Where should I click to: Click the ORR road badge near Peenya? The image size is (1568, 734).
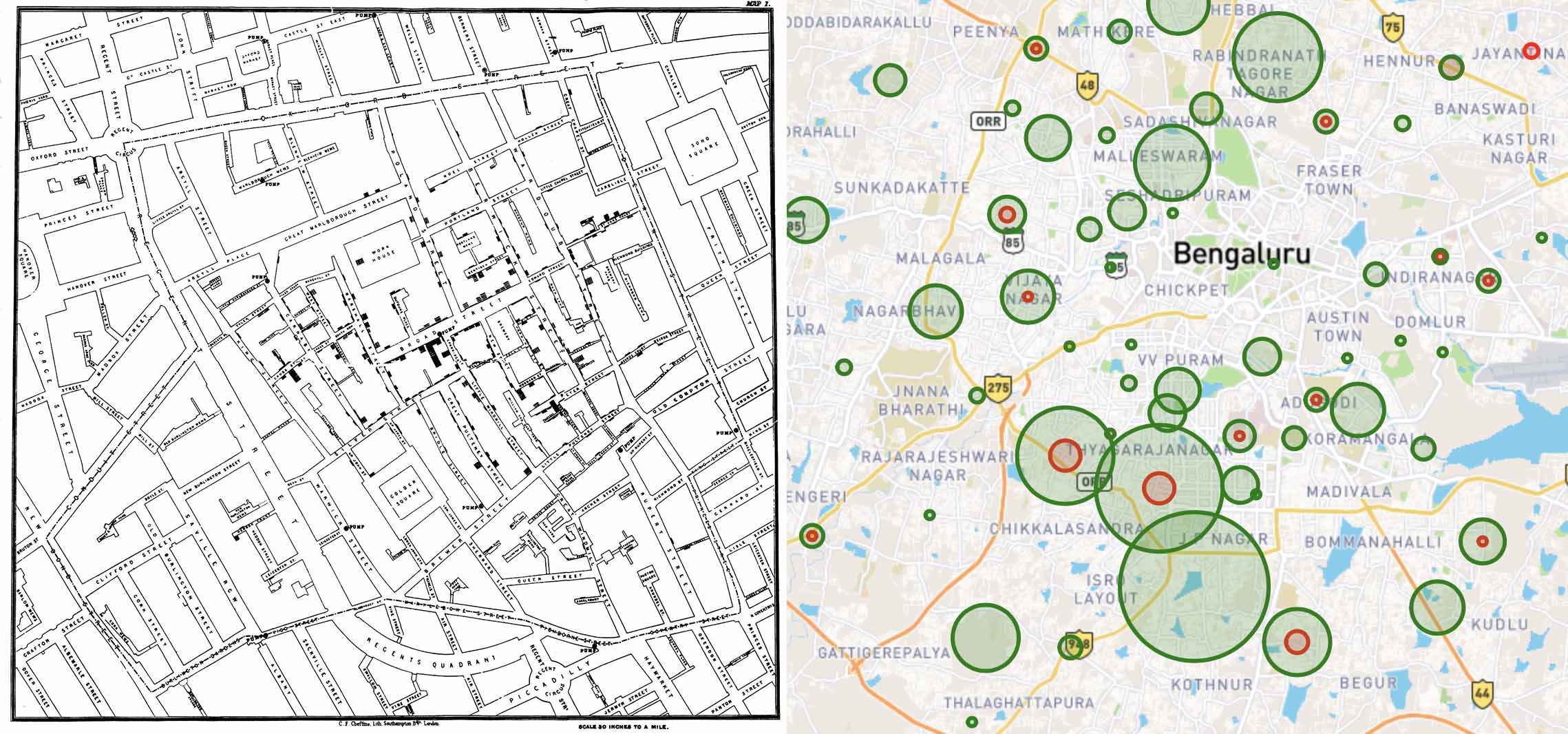[988, 121]
